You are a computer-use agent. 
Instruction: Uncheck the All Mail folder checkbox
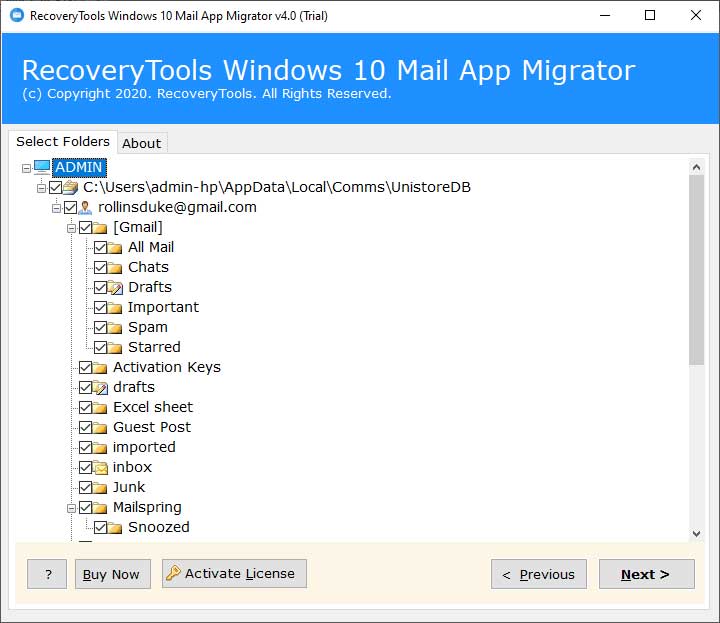click(100, 247)
